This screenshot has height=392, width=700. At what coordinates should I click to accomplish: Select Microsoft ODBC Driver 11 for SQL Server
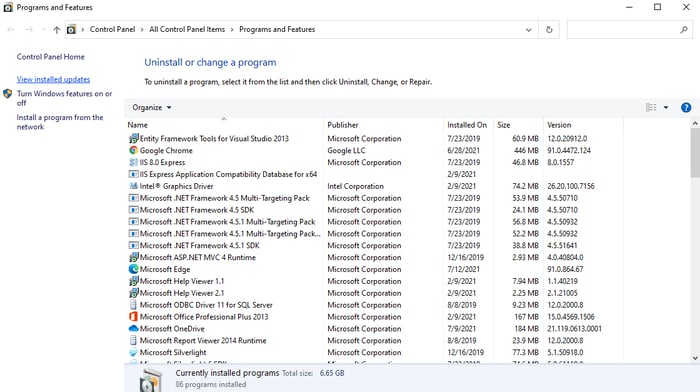click(206, 305)
